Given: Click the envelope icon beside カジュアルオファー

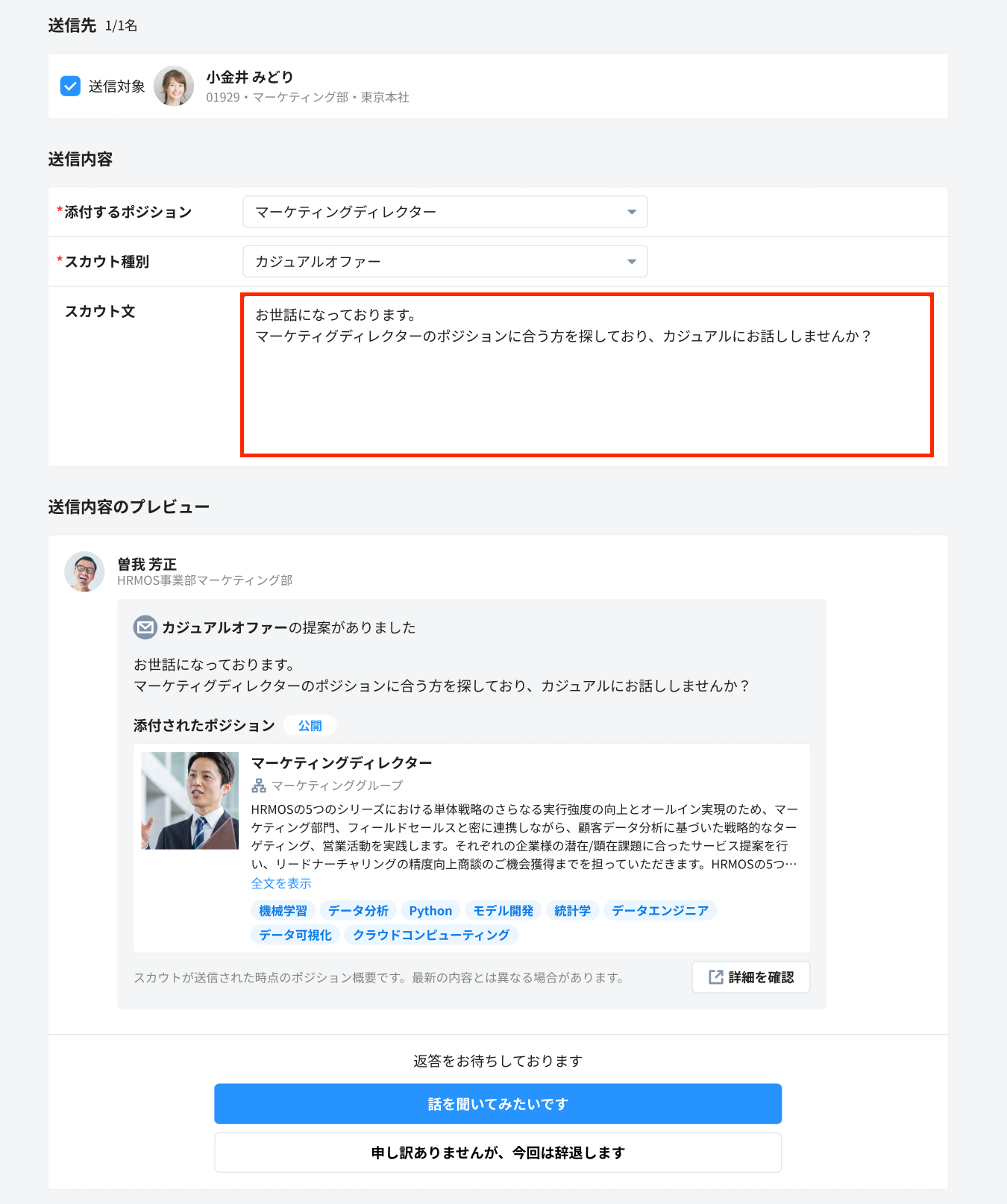Looking at the screenshot, I should tap(145, 627).
